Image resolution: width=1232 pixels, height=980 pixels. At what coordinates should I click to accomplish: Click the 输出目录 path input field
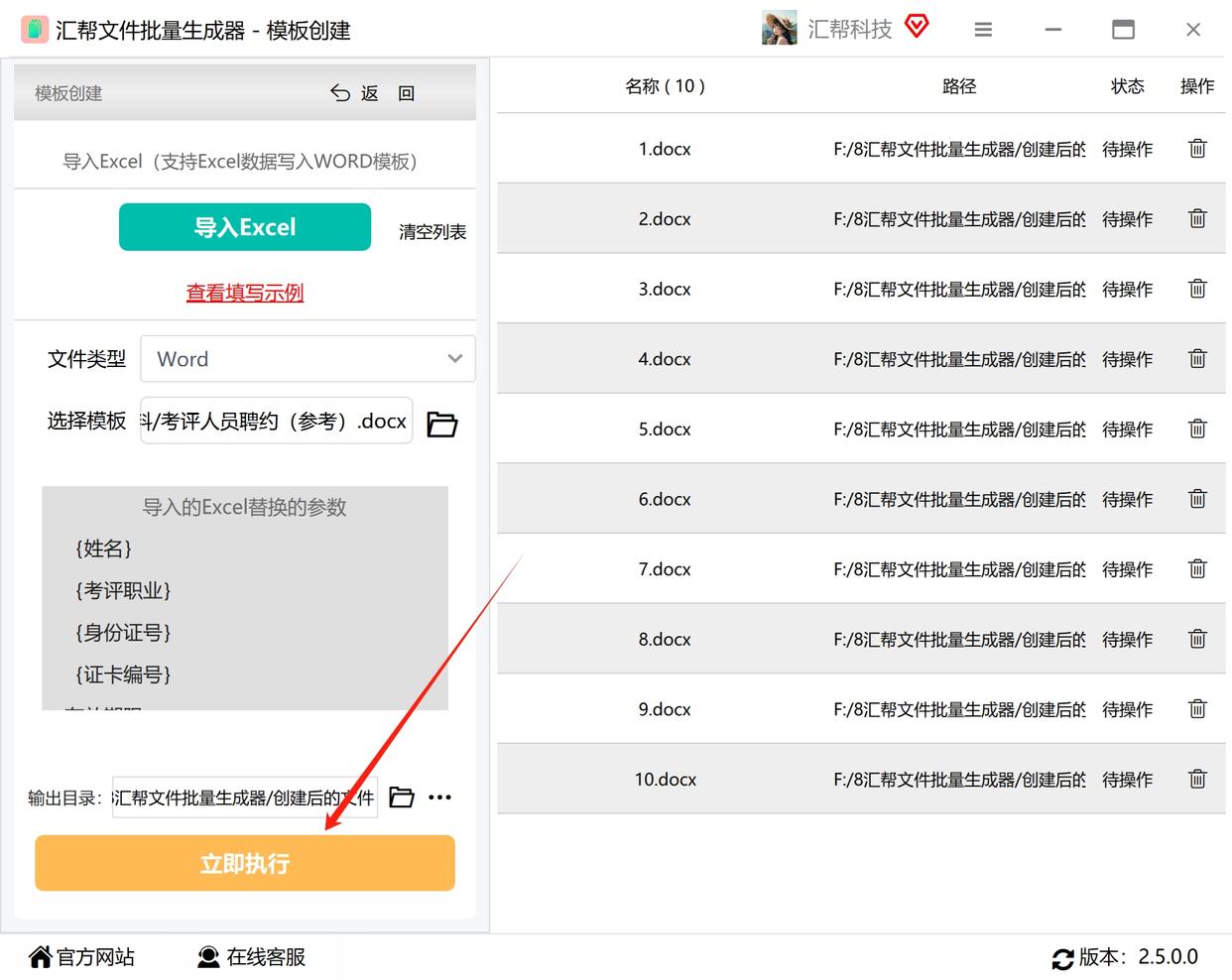[x=245, y=797]
